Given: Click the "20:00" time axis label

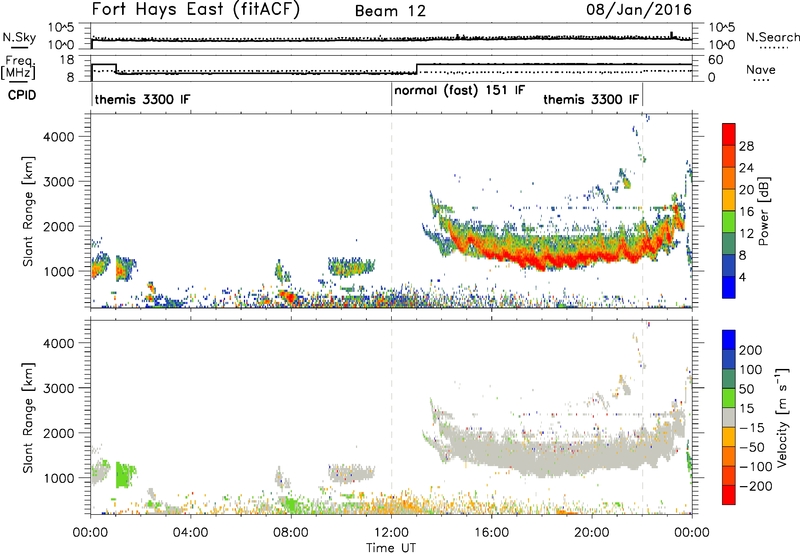Looking at the screenshot, I should pyautogui.click(x=592, y=533).
